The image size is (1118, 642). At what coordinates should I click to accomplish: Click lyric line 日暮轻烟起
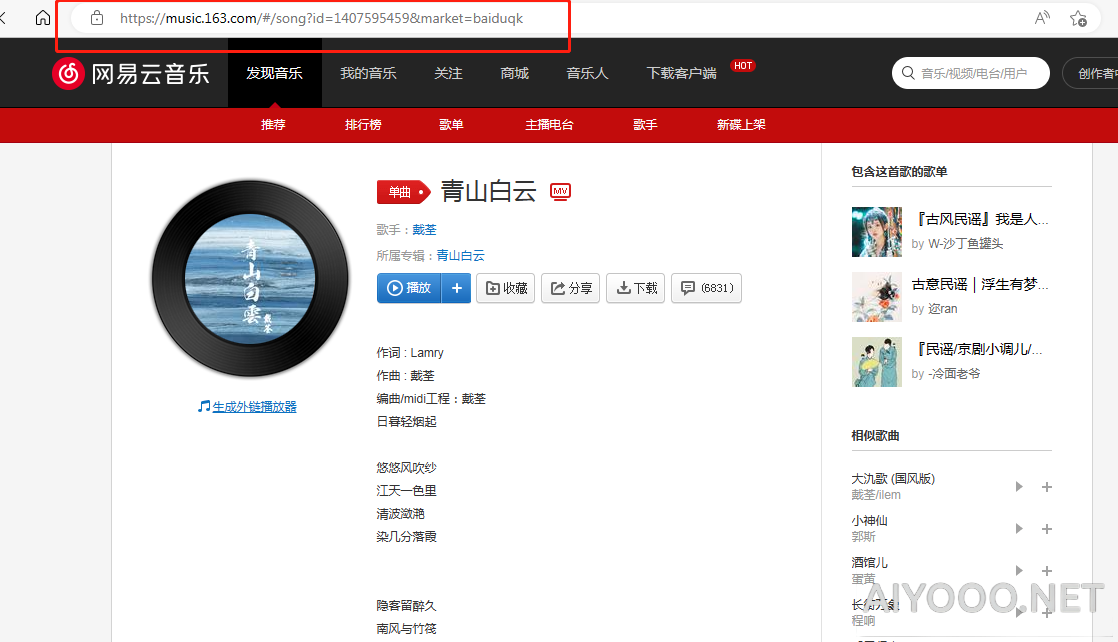tap(406, 422)
